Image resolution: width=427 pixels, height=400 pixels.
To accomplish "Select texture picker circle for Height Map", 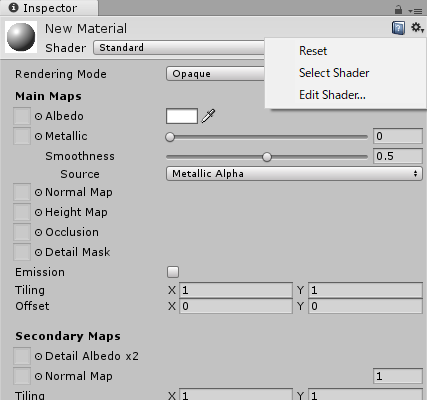I will [x=38, y=212].
